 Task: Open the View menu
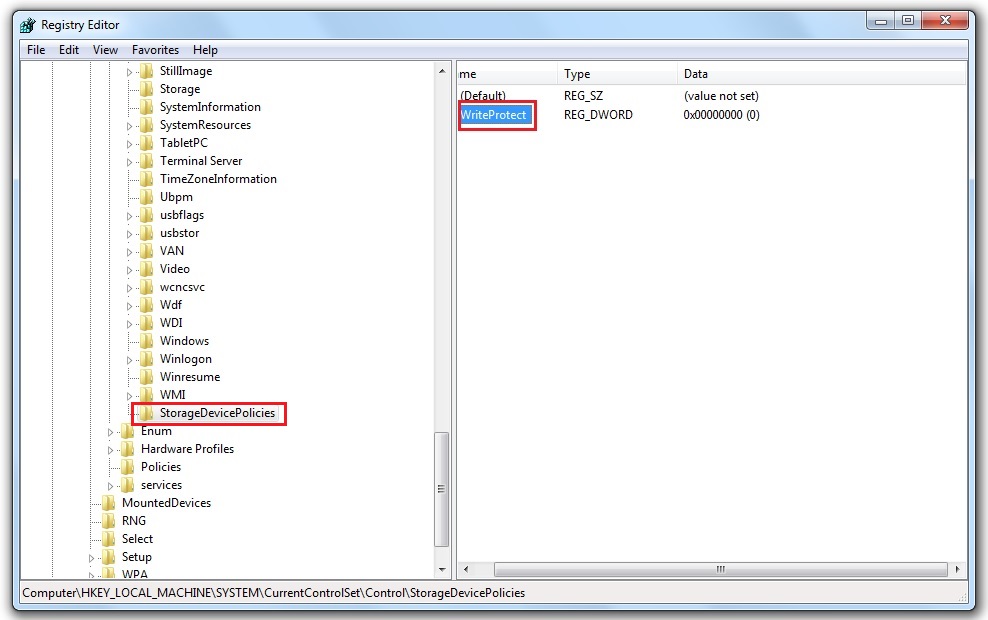pos(105,50)
